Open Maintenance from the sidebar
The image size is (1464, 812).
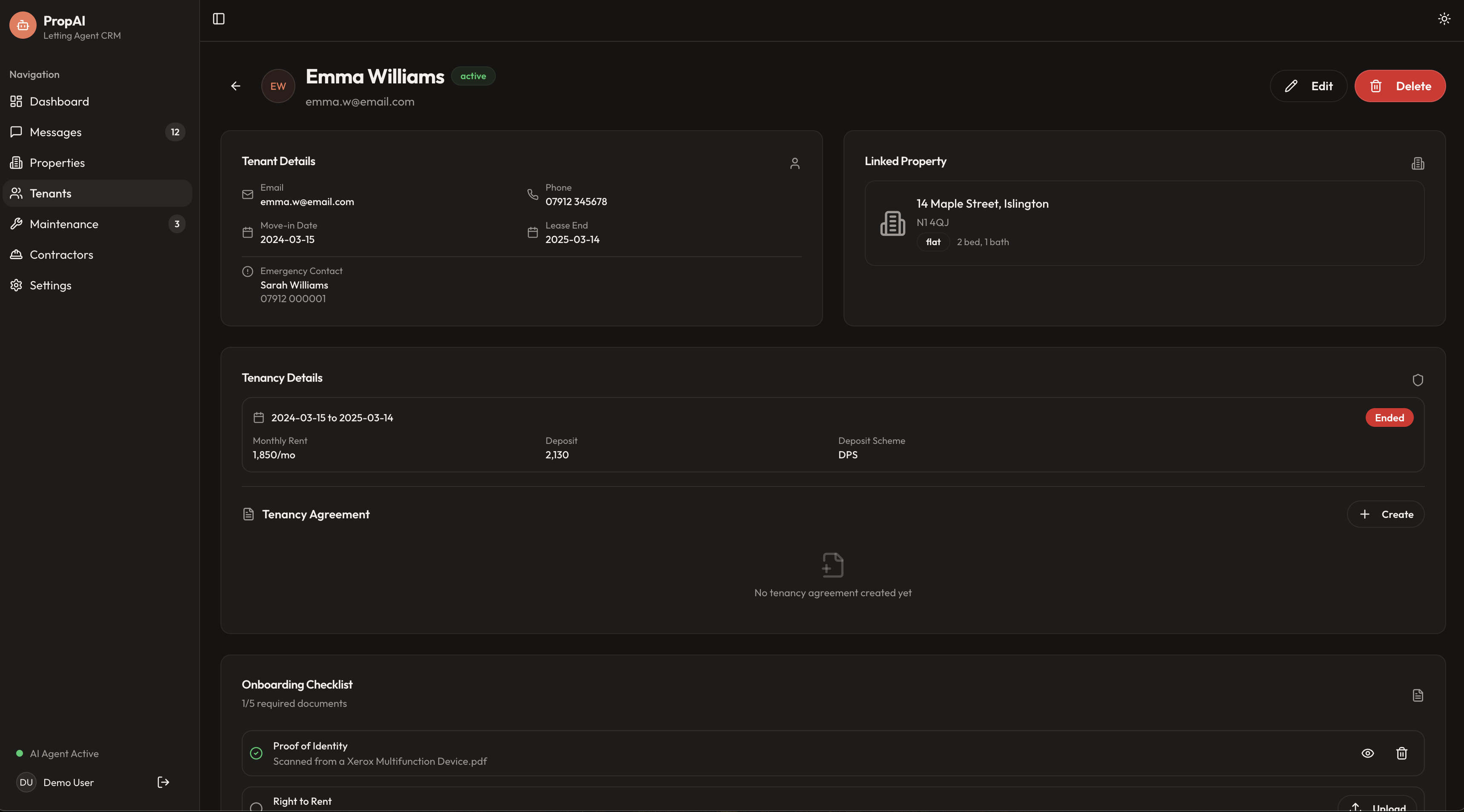tap(64, 224)
